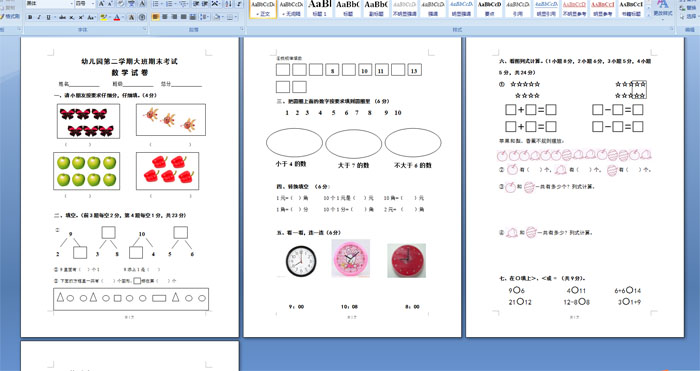Screen dimensions: 700x371
Task: Apply the 正文 normal style
Action: [262, 8]
